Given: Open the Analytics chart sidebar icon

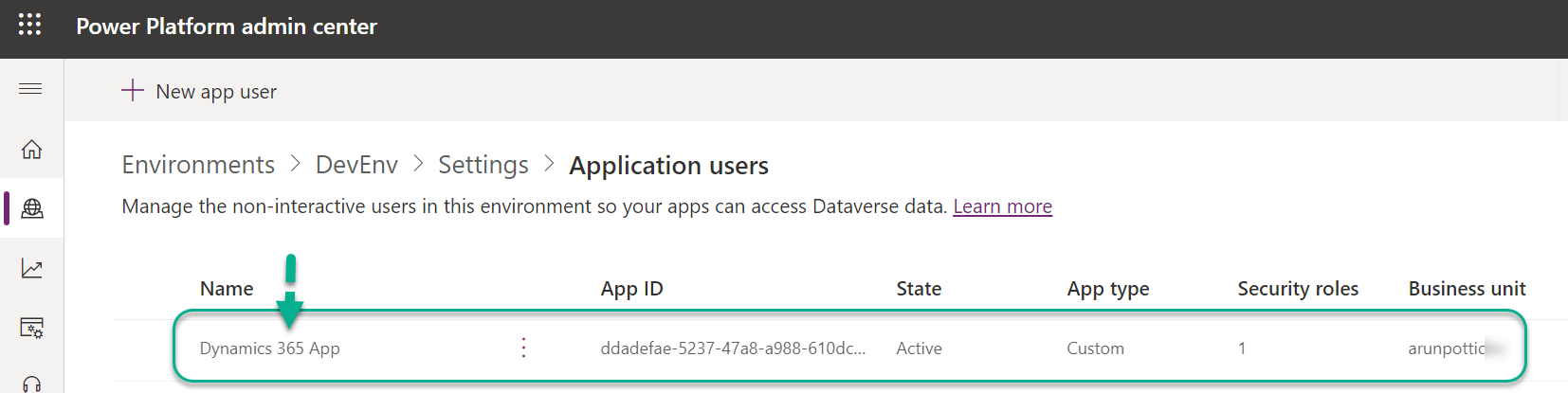Looking at the screenshot, I should [x=31, y=269].
